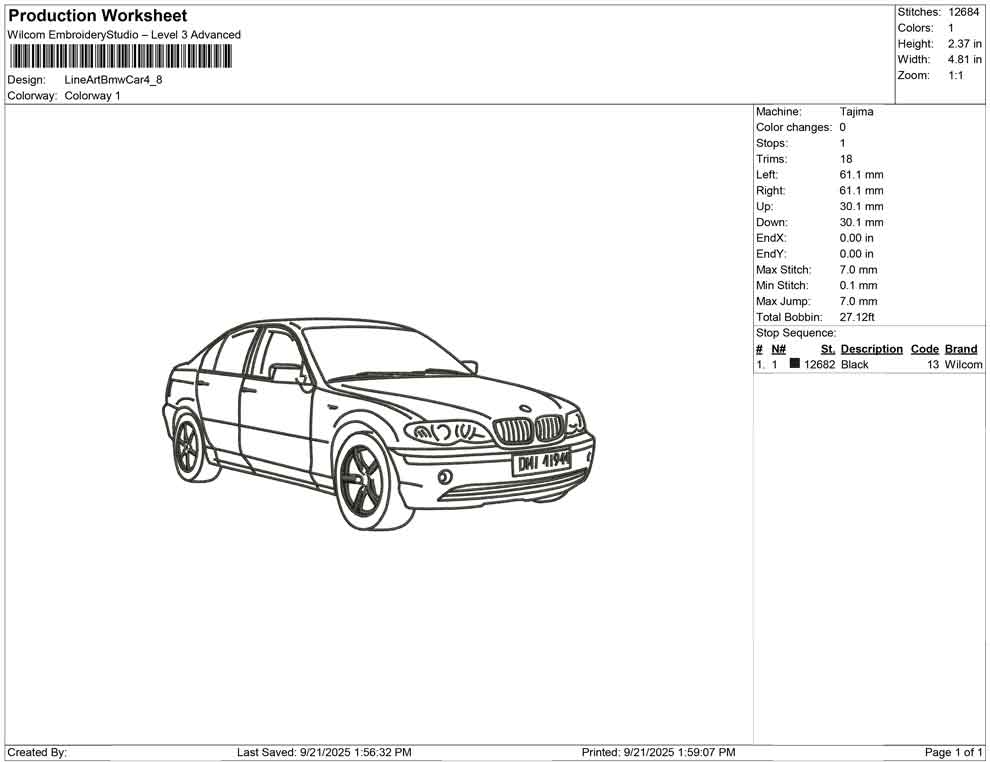Click the black thread color swatch
Viewport: 990px width, 762px height.
(795, 363)
